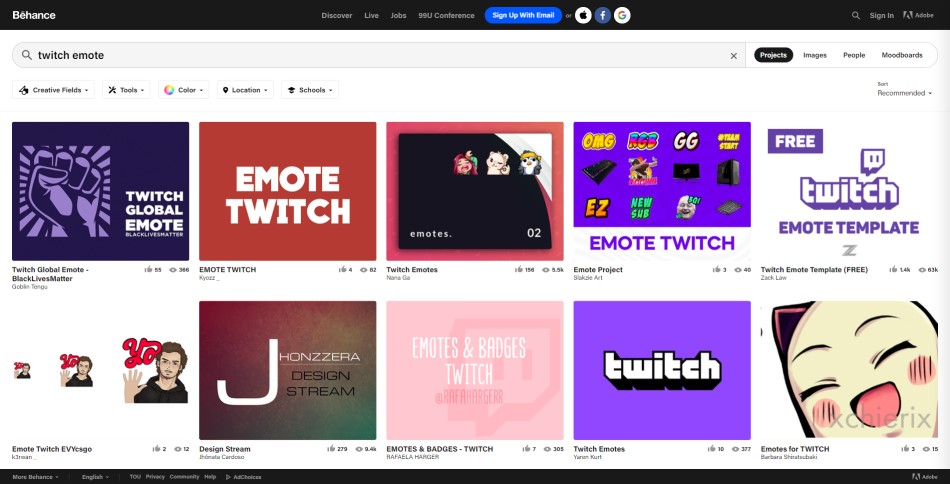The image size is (950, 484).
Task: Open the Privacy footer link
Action: point(155,477)
